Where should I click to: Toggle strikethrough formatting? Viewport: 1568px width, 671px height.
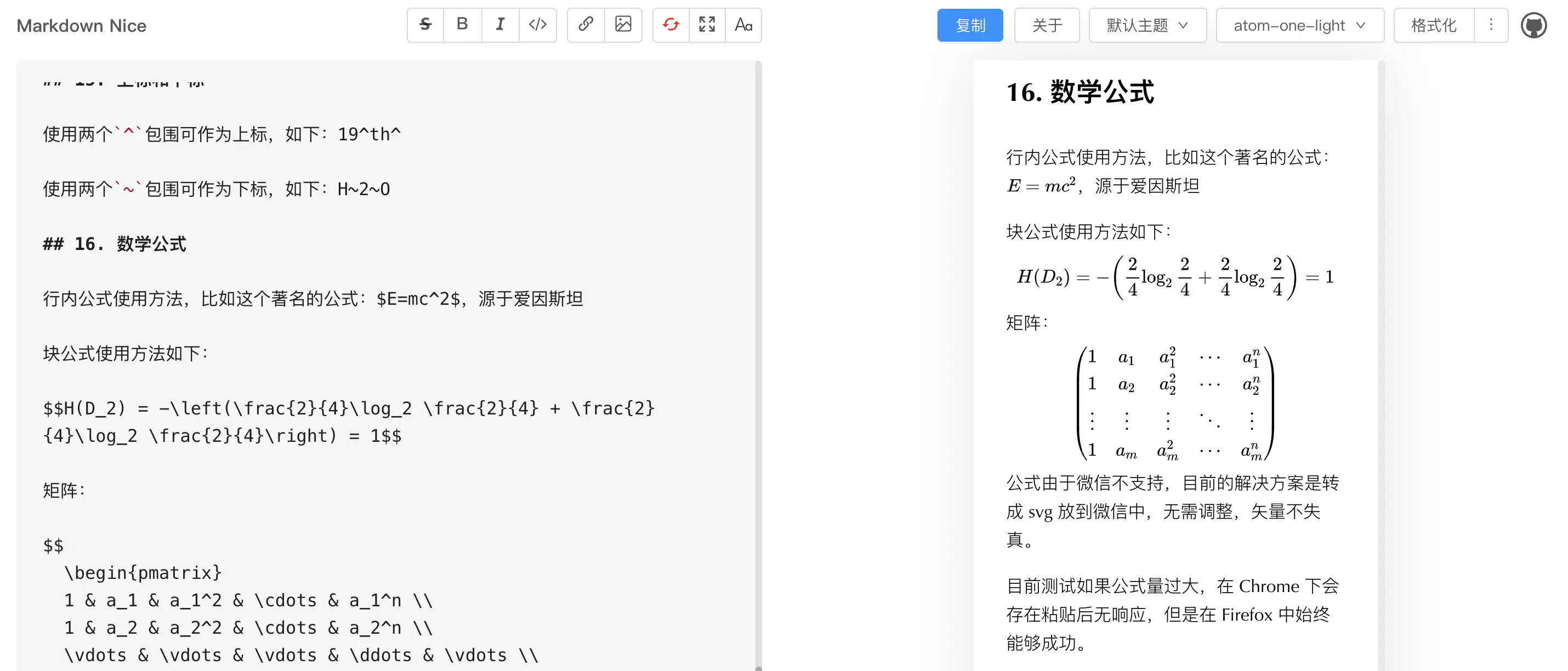(x=425, y=25)
